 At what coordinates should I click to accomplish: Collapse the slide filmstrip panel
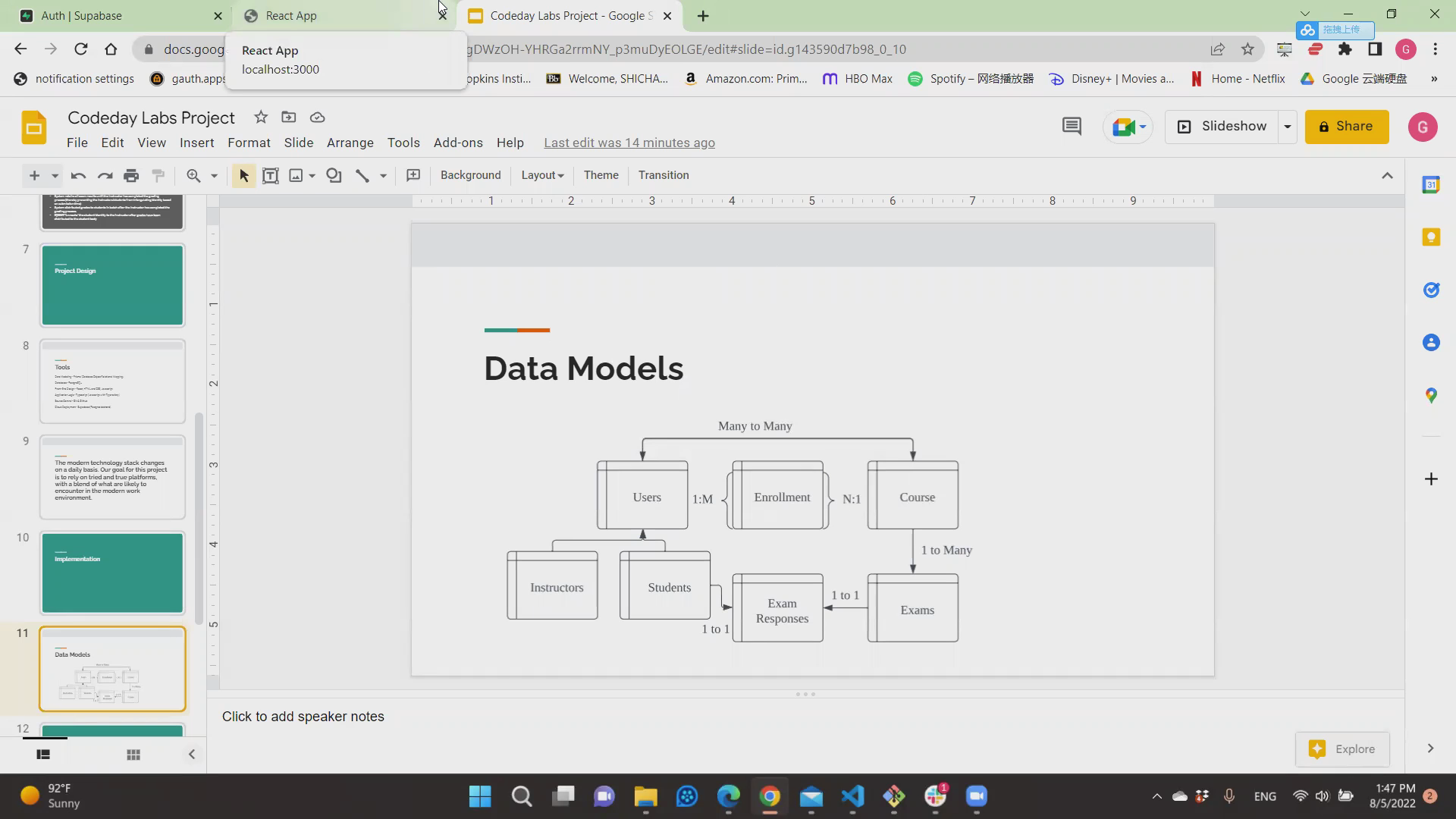coord(192,755)
